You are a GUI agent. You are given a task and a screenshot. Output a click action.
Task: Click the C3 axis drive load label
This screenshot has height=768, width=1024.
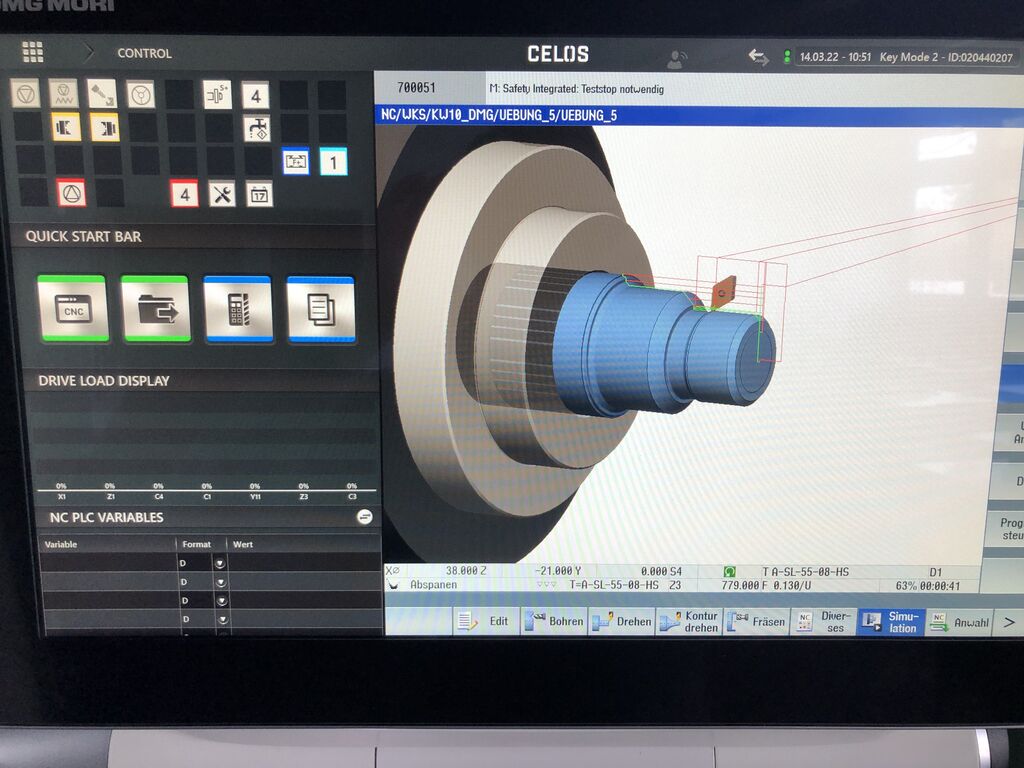(x=352, y=496)
